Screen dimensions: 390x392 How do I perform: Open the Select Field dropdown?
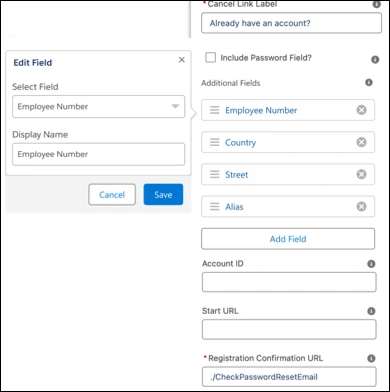tap(99, 106)
